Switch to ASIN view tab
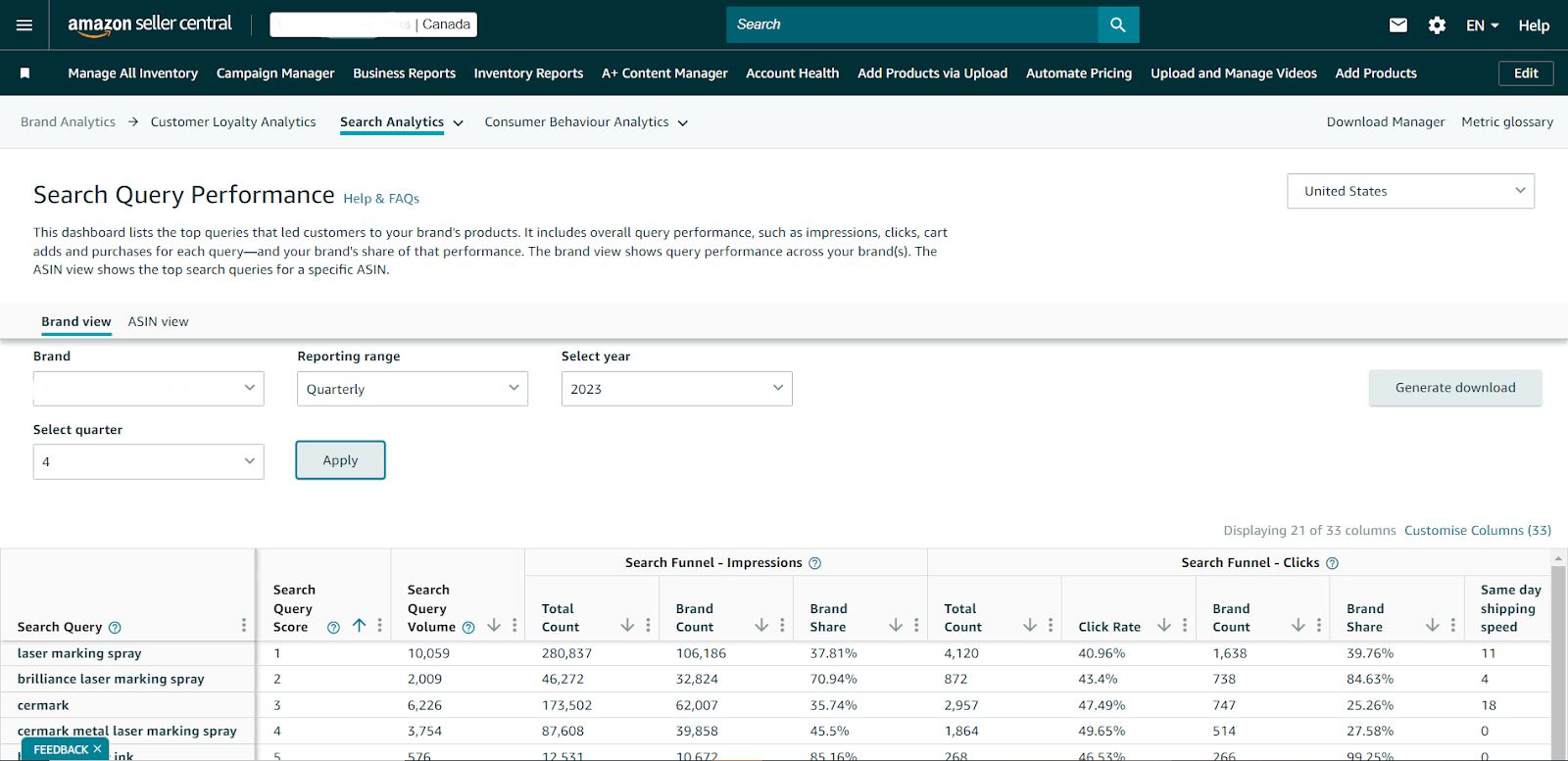The height and width of the screenshot is (761, 1568). 158,321
